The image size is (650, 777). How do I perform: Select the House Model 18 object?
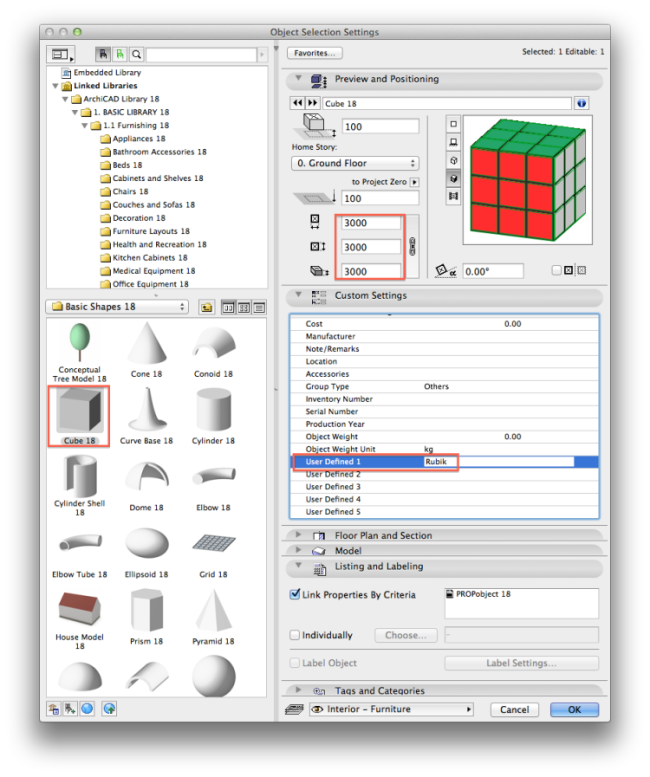point(79,619)
